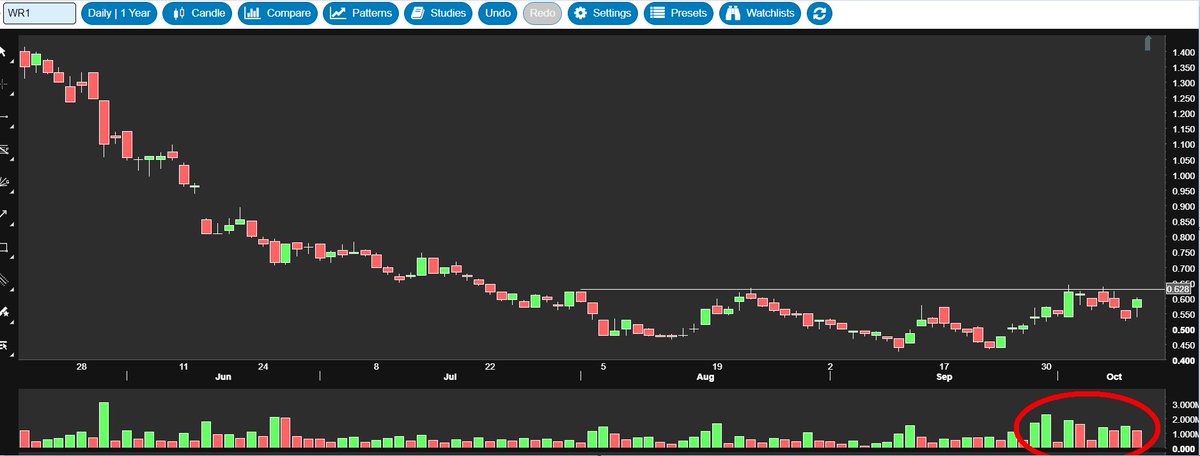Screen dimensions: 1200x456
Task: Click the 0.400 price axis label
Action: click(x=1182, y=361)
